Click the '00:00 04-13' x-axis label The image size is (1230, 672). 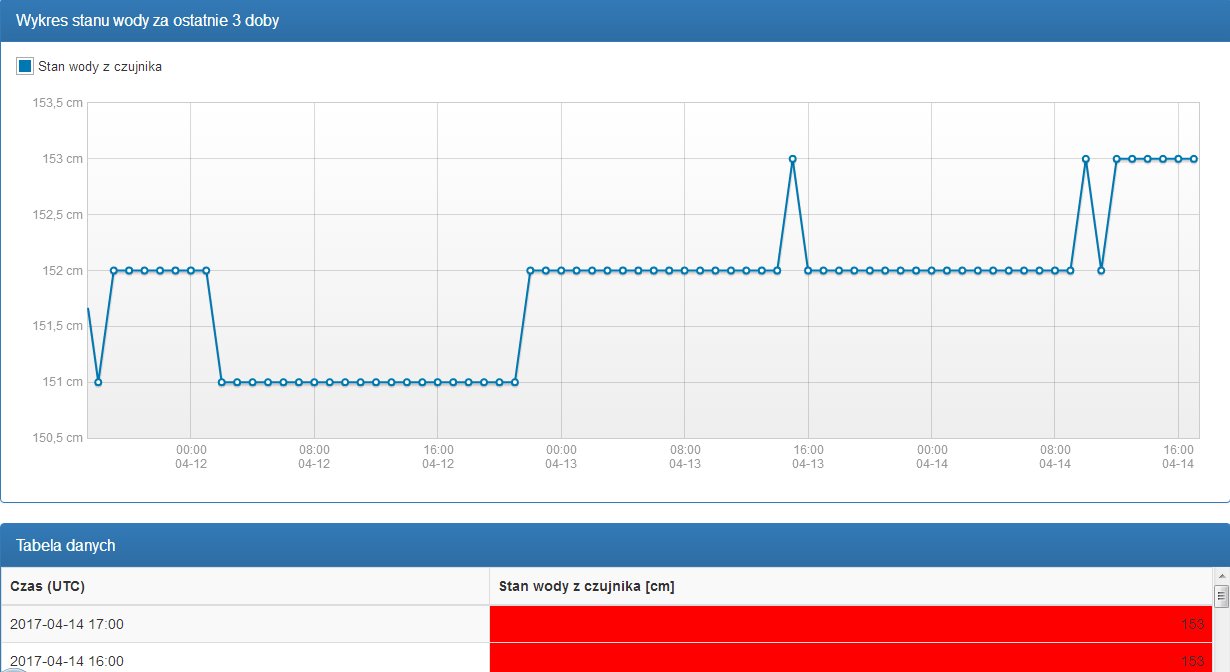(561, 457)
